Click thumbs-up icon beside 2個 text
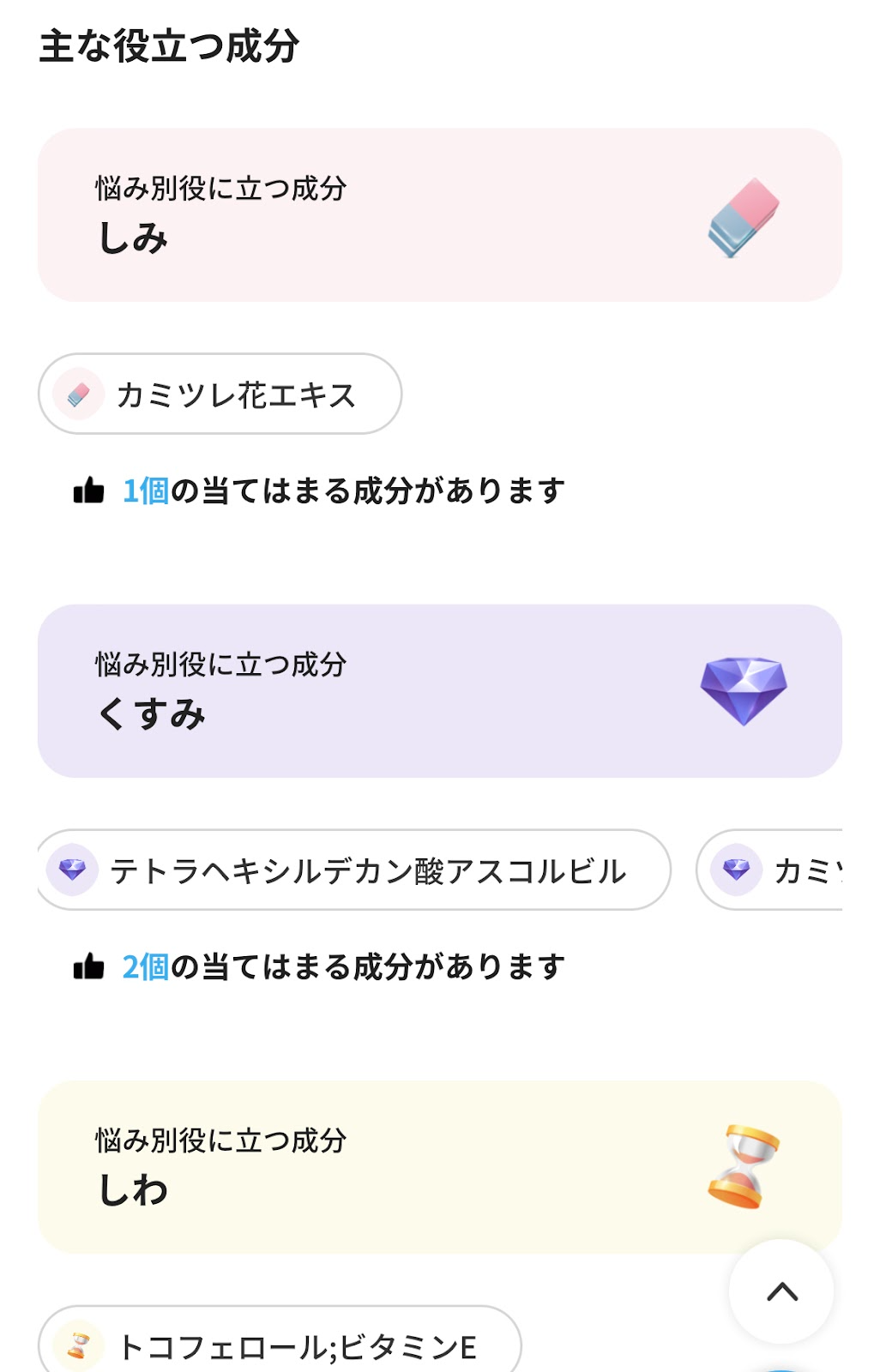880x1372 pixels. (88, 967)
